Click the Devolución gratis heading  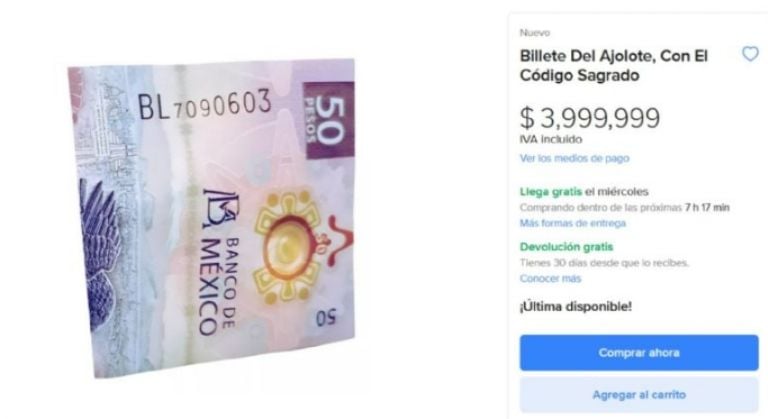coord(566,247)
